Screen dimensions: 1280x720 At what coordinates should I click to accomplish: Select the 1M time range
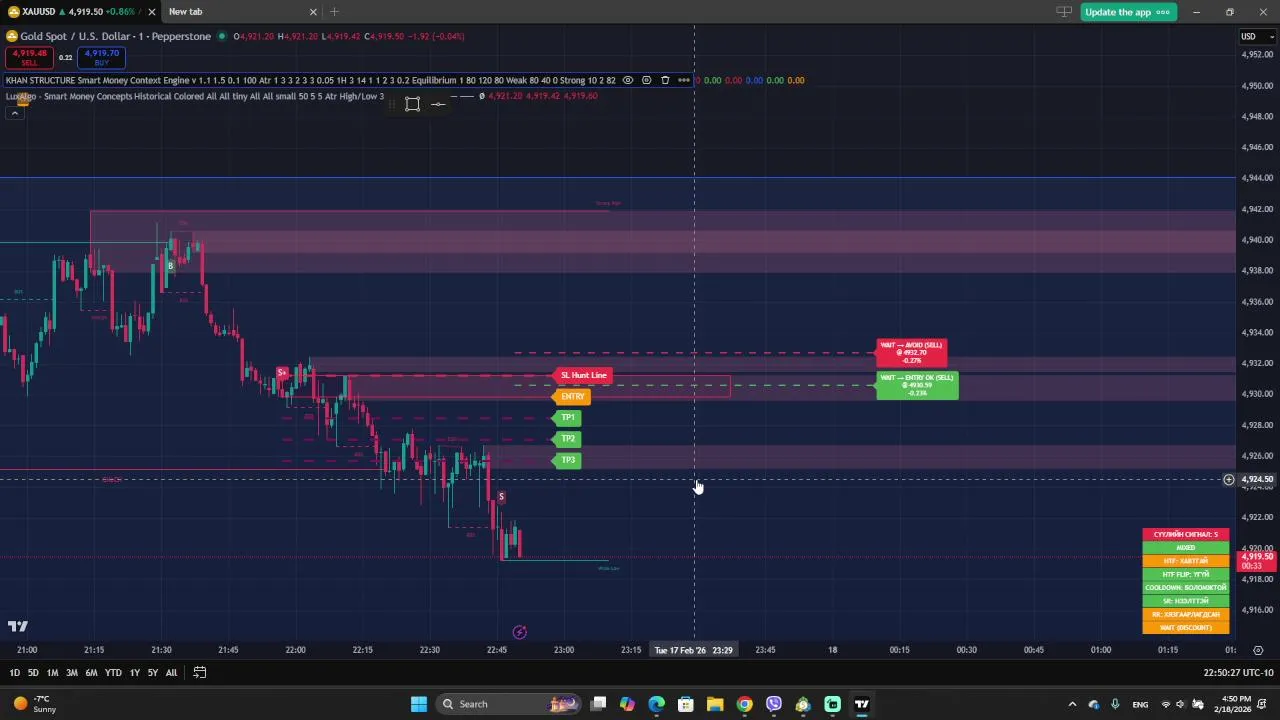(x=52, y=673)
